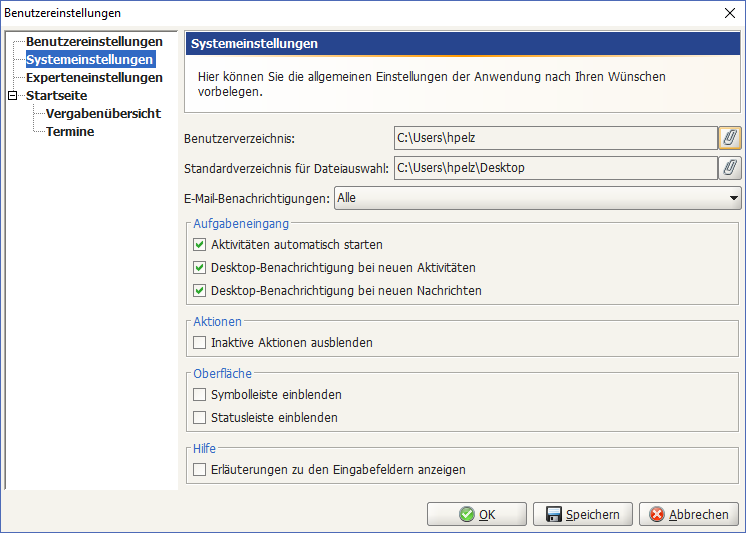Image resolution: width=746 pixels, height=533 pixels.
Task: Select Vergabenübersicht under Startseite
Action: pos(103,114)
